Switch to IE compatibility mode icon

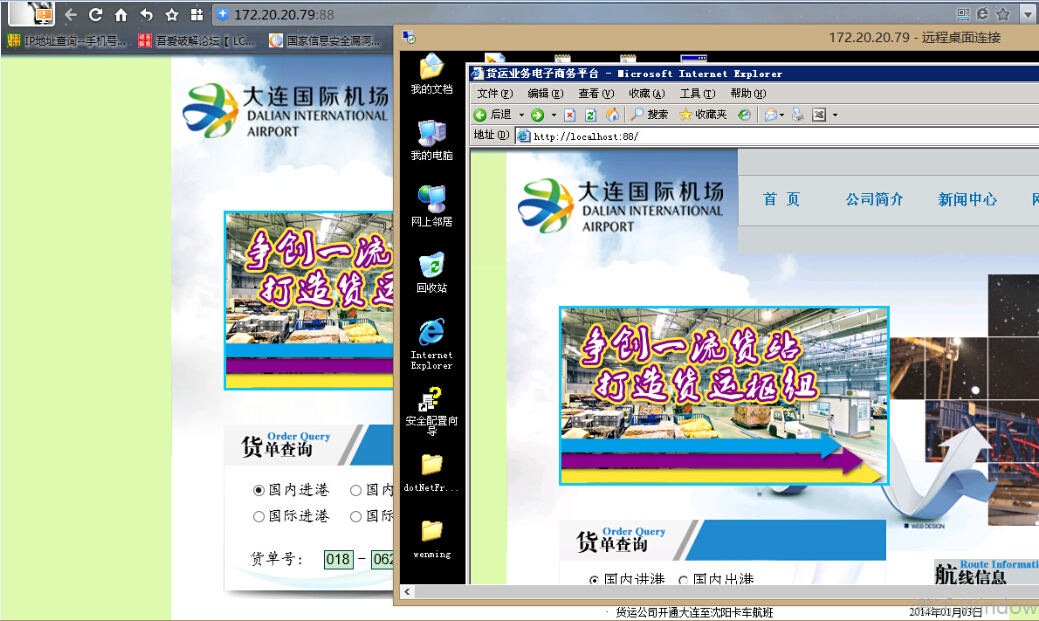[x=983, y=14]
